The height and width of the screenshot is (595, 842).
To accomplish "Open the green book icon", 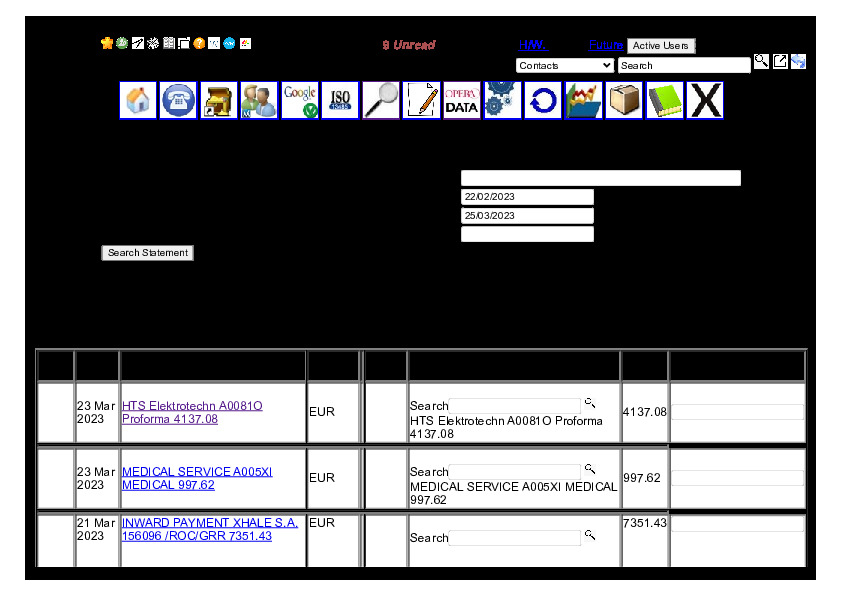I will 665,101.
